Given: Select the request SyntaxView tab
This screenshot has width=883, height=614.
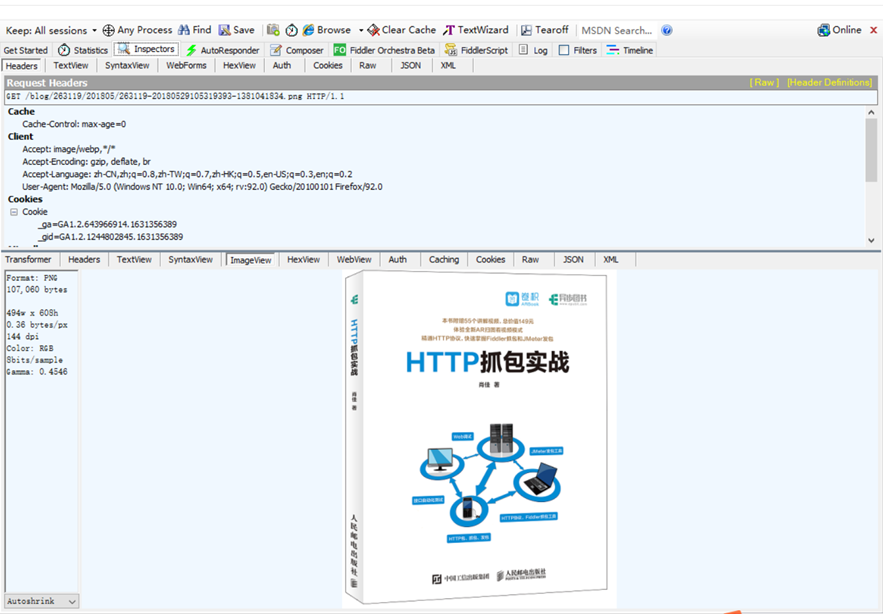Looking at the screenshot, I should coord(127,65).
